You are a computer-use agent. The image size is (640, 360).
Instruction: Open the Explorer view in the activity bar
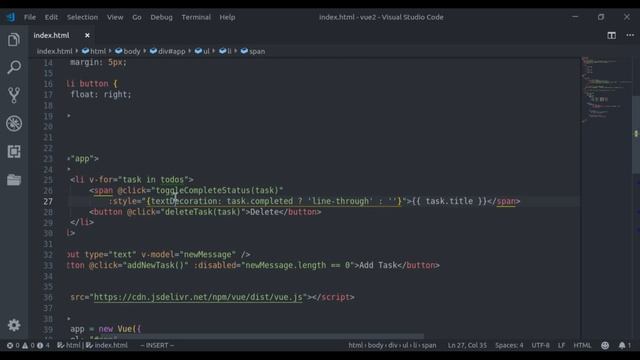tap(14, 40)
